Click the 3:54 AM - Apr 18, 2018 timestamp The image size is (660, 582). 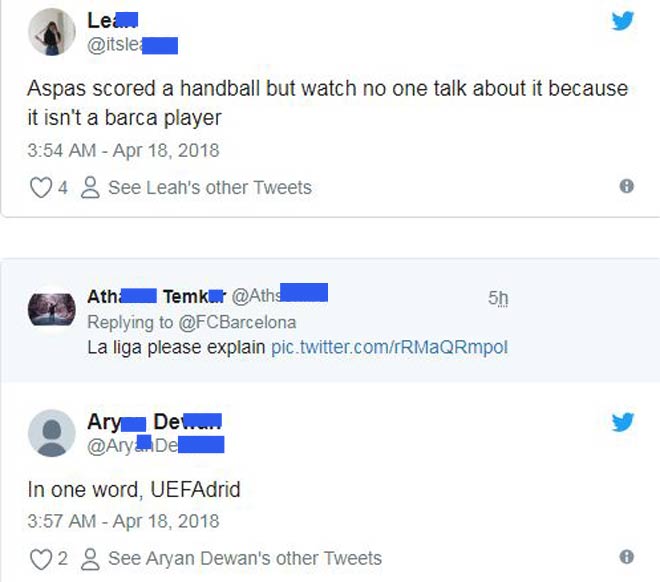pos(123,151)
